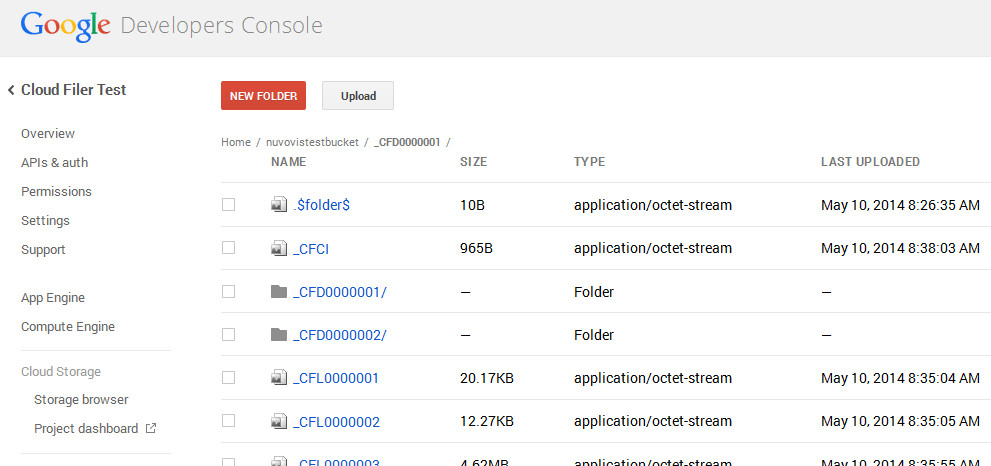
Task: Select the _CFCI row checkbox
Action: point(228,248)
